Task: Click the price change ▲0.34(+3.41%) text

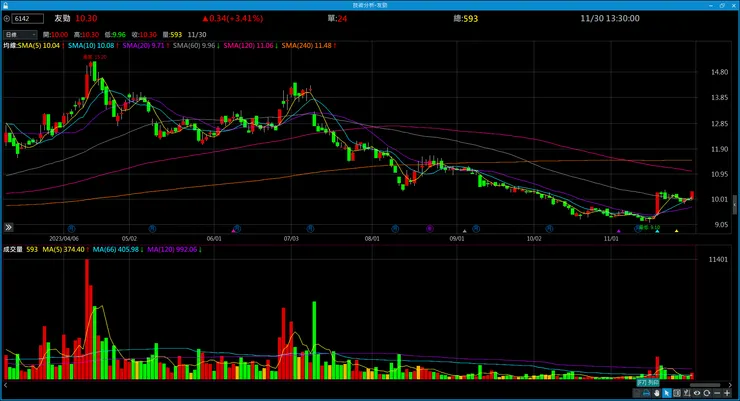Action: click(x=233, y=19)
